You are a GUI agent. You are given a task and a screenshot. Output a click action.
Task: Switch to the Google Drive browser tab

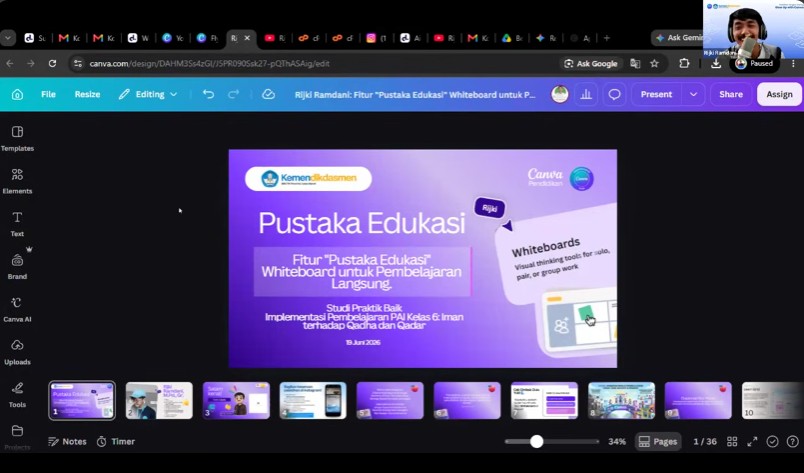pyautogui.click(x=512, y=38)
